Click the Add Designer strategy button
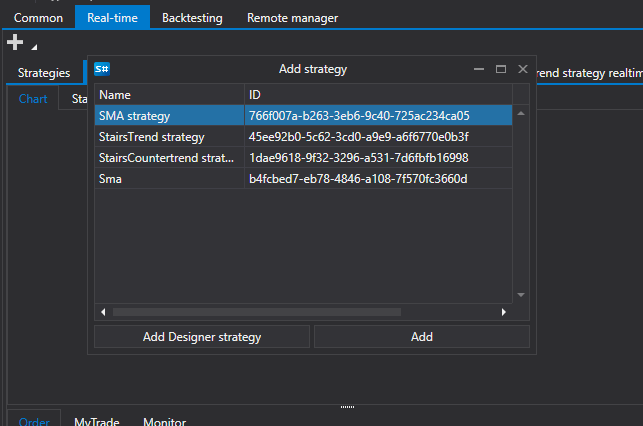The height and width of the screenshot is (426, 643). pos(202,337)
